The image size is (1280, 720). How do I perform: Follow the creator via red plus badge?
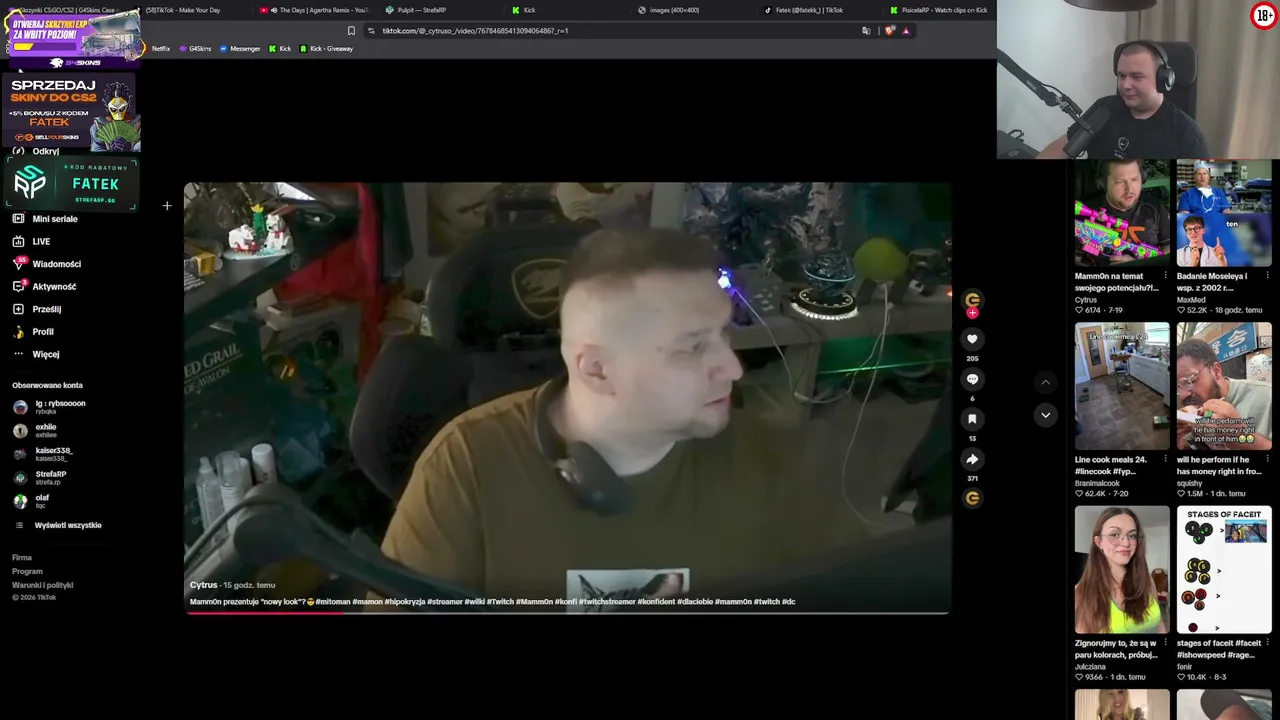(x=972, y=313)
